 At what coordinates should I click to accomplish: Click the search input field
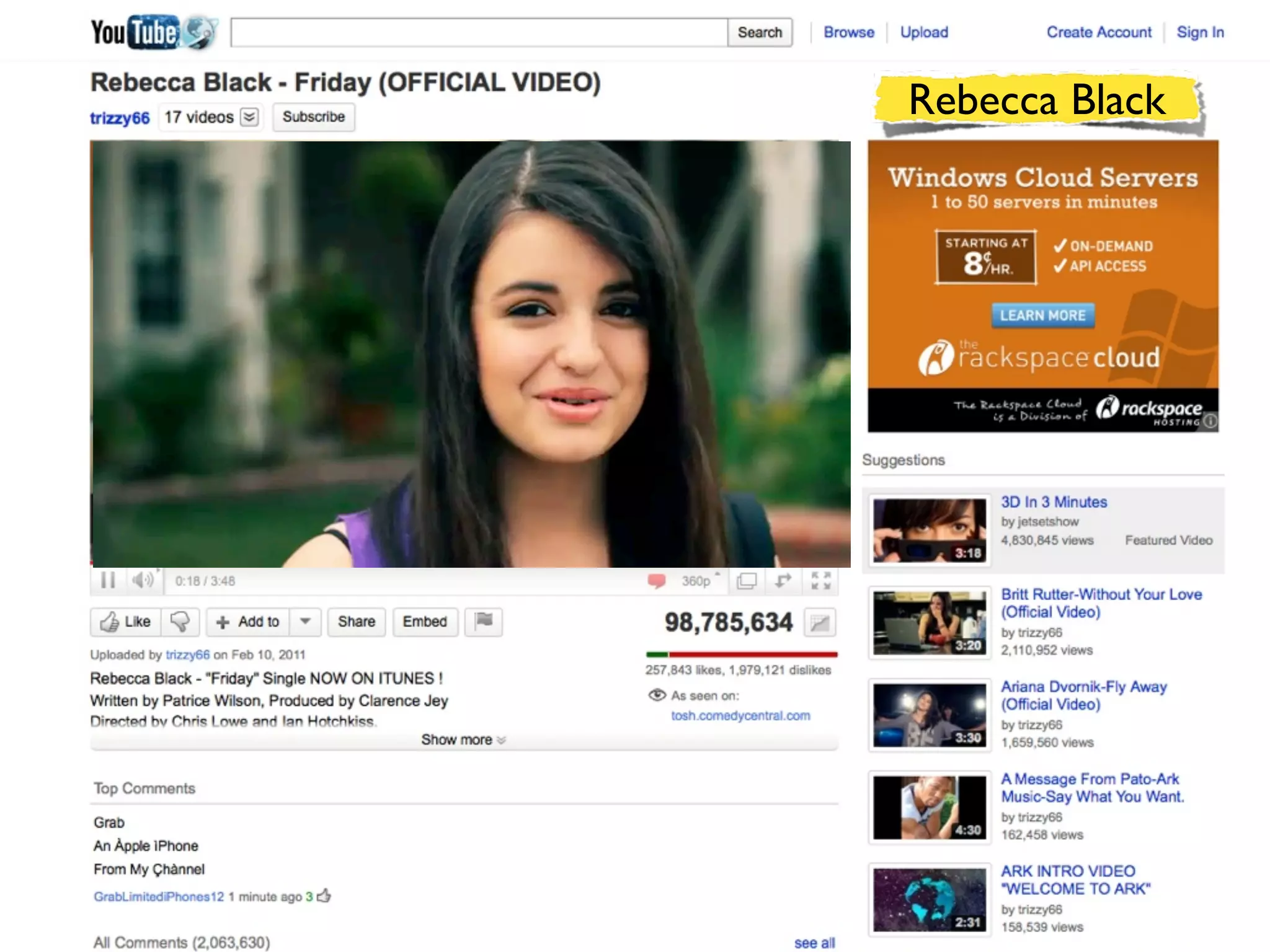click(x=479, y=32)
